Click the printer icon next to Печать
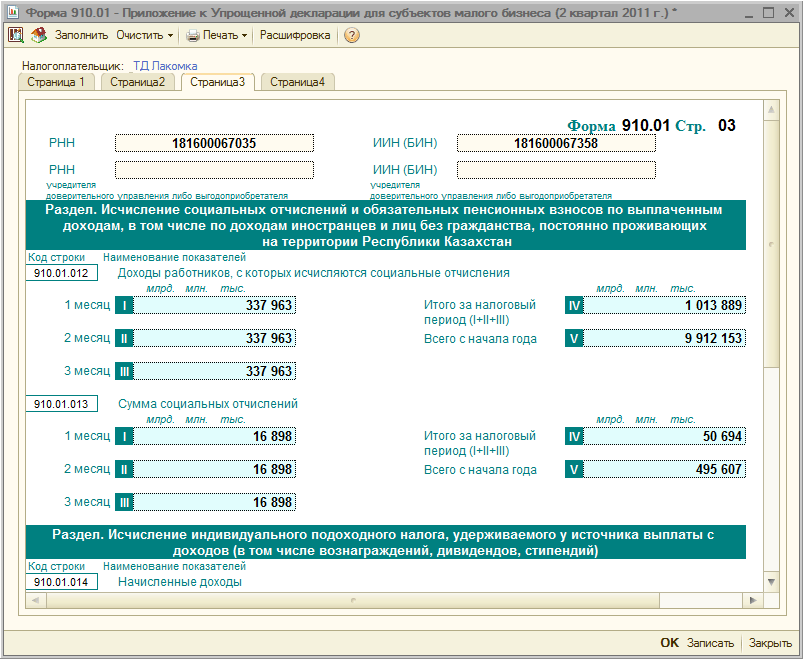803x659 pixels. tap(192, 35)
